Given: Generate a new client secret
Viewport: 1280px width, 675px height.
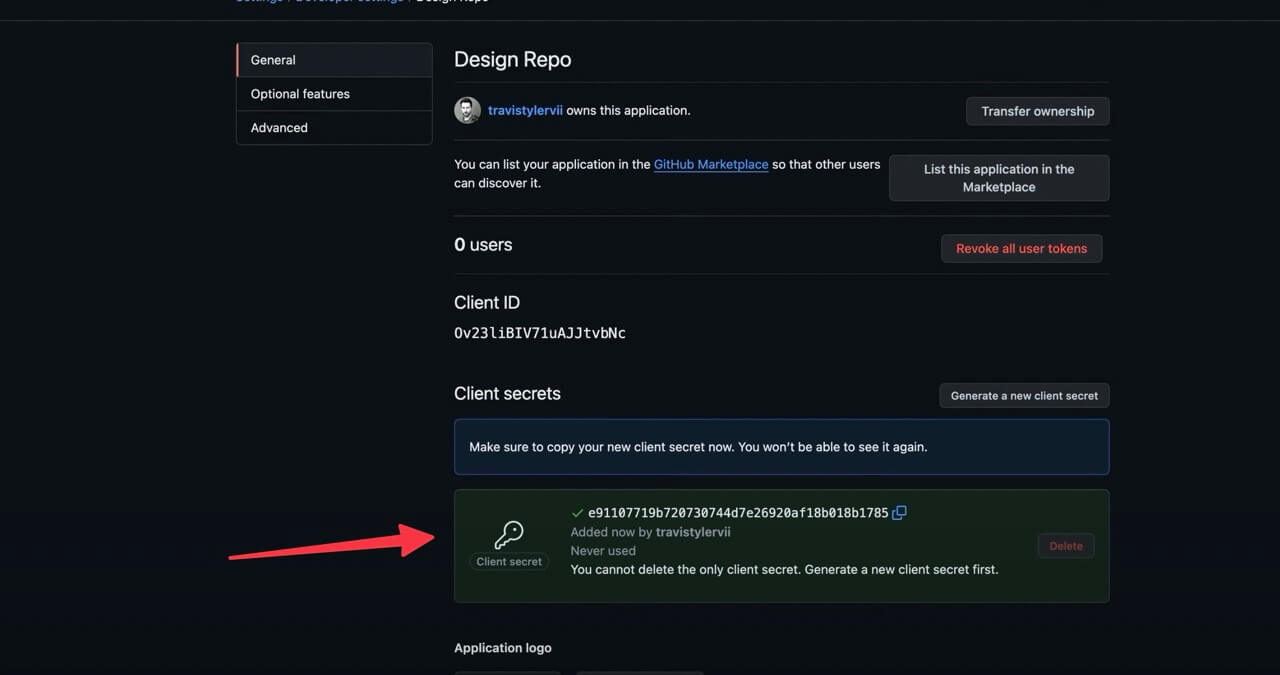Looking at the screenshot, I should 1023,395.
